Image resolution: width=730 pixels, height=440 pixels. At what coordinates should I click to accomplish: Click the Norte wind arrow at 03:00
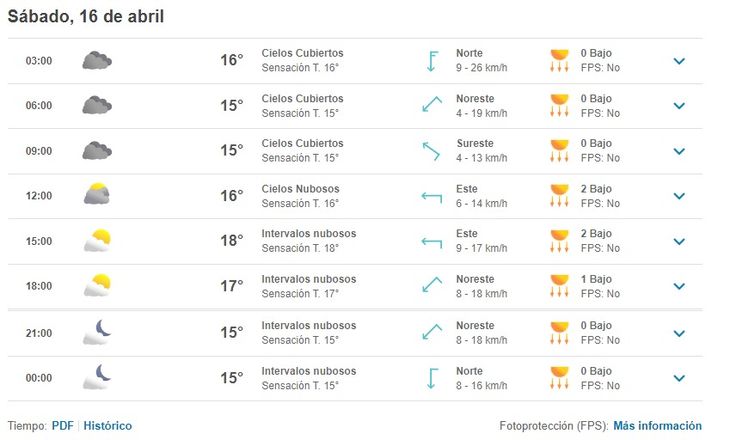point(432,61)
